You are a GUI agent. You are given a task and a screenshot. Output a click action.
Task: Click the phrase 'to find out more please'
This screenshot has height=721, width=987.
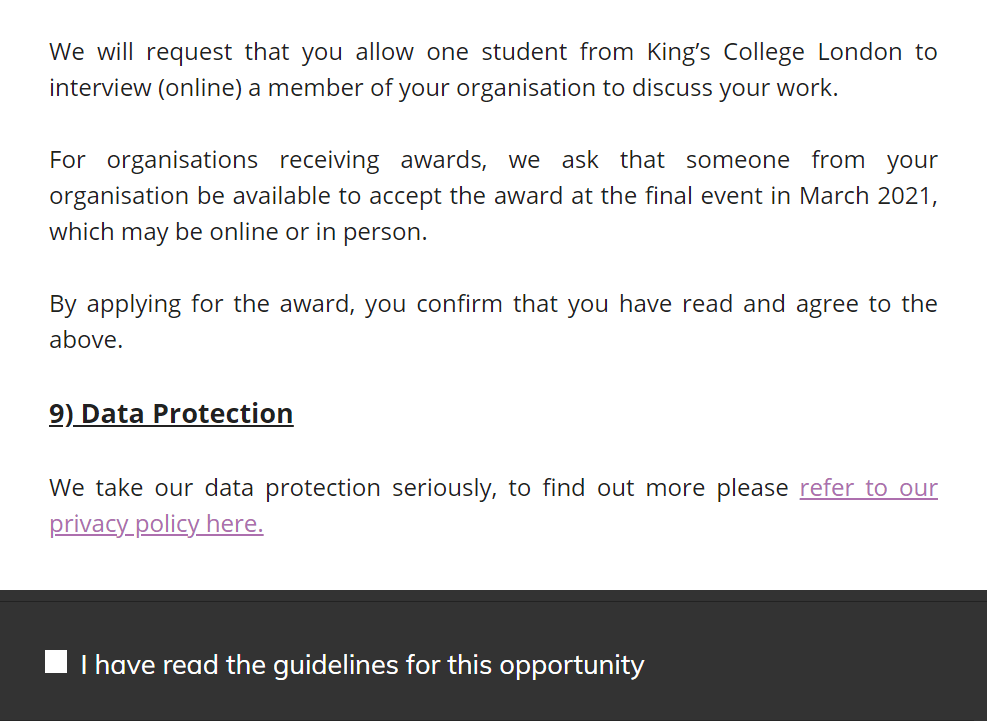click(648, 488)
